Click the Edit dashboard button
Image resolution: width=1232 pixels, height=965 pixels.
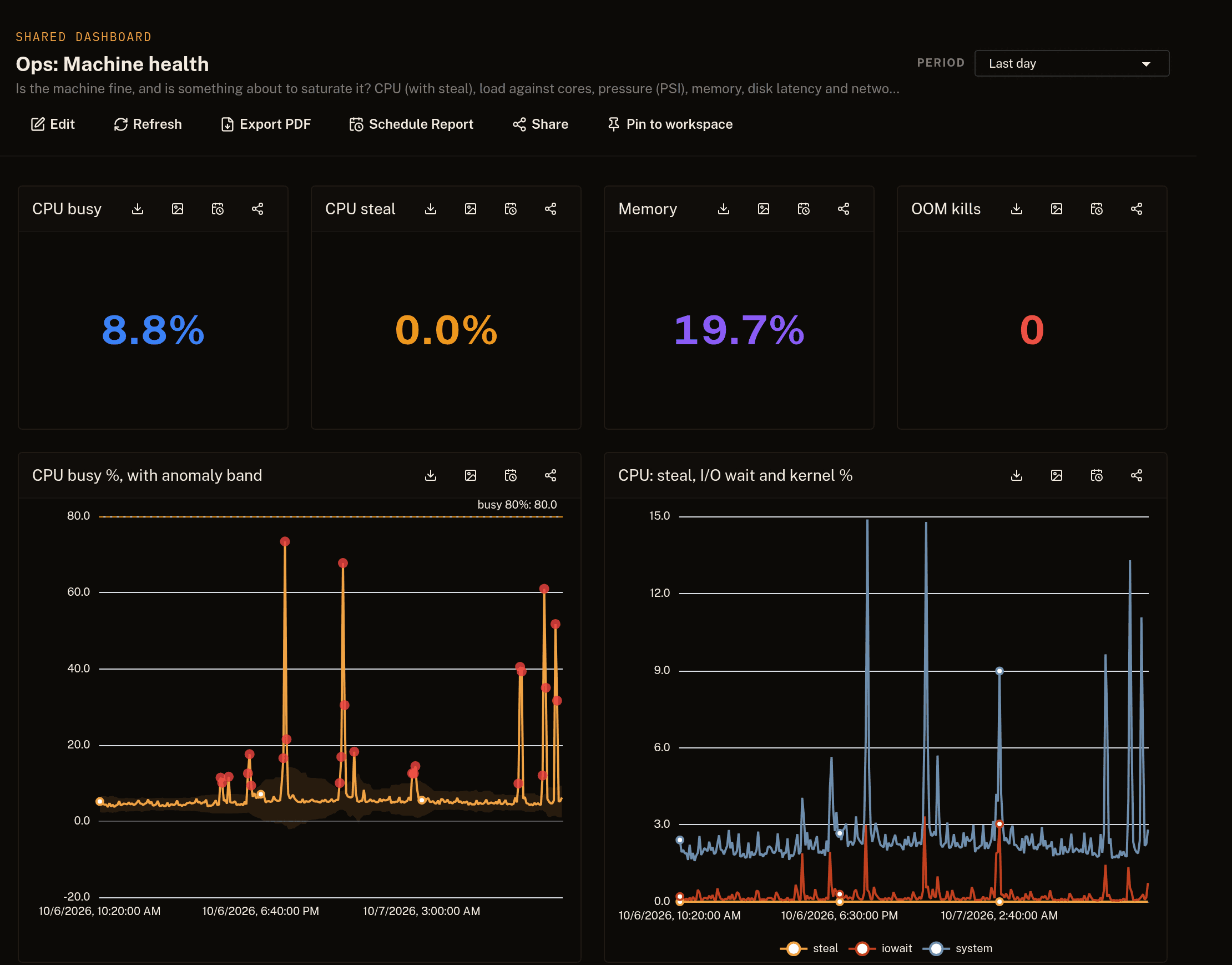53,124
